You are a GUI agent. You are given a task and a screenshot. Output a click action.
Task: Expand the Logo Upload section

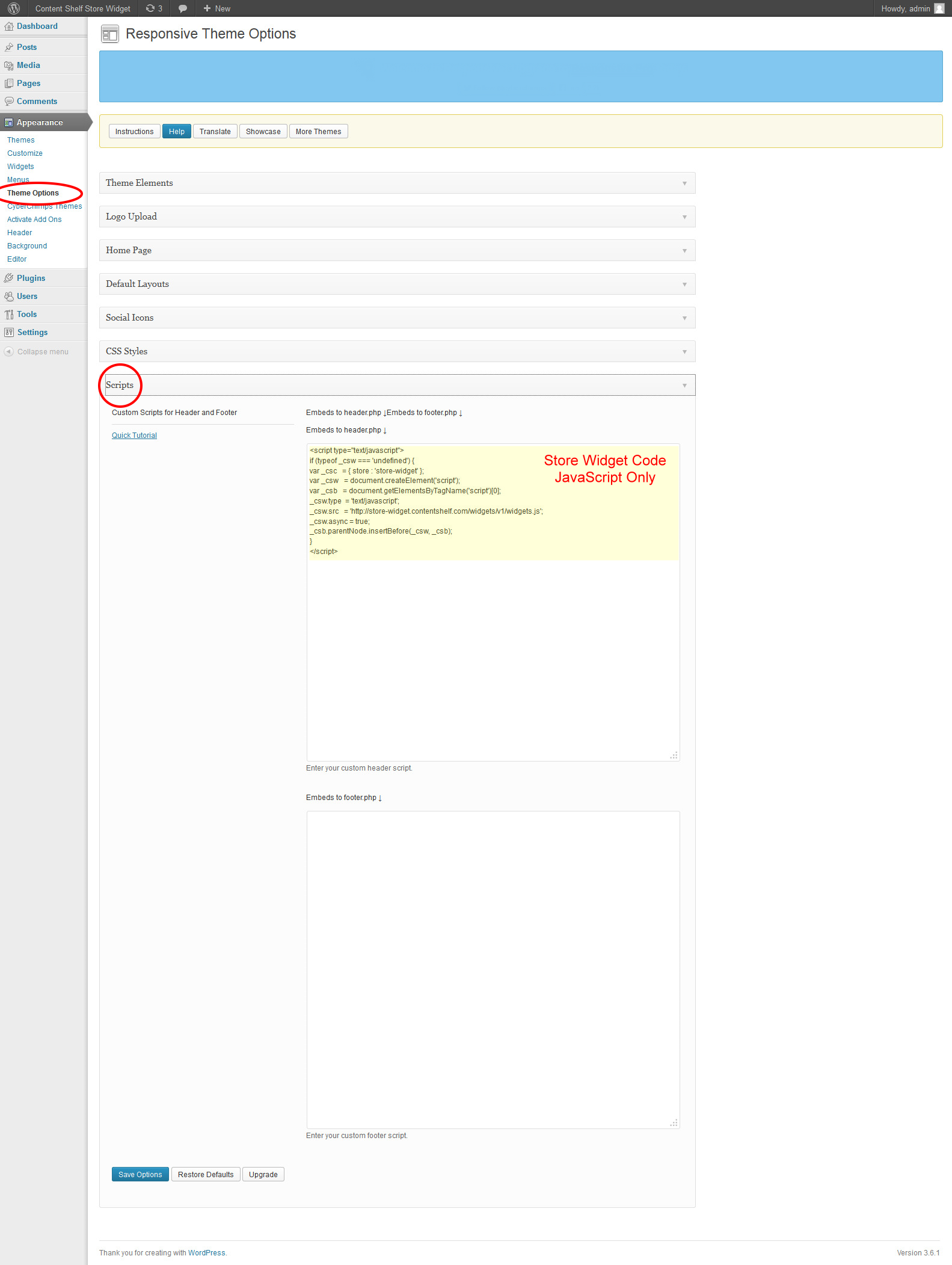tap(397, 217)
